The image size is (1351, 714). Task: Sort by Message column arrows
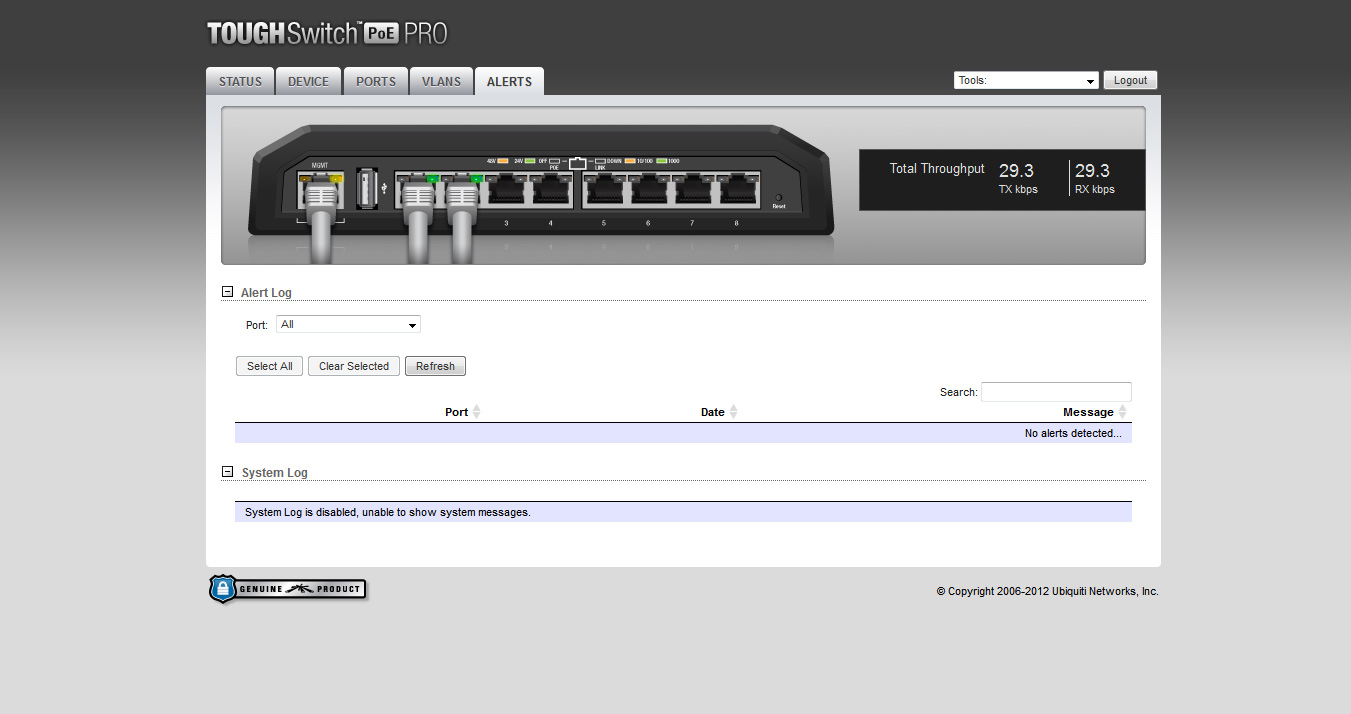pyautogui.click(x=1123, y=412)
